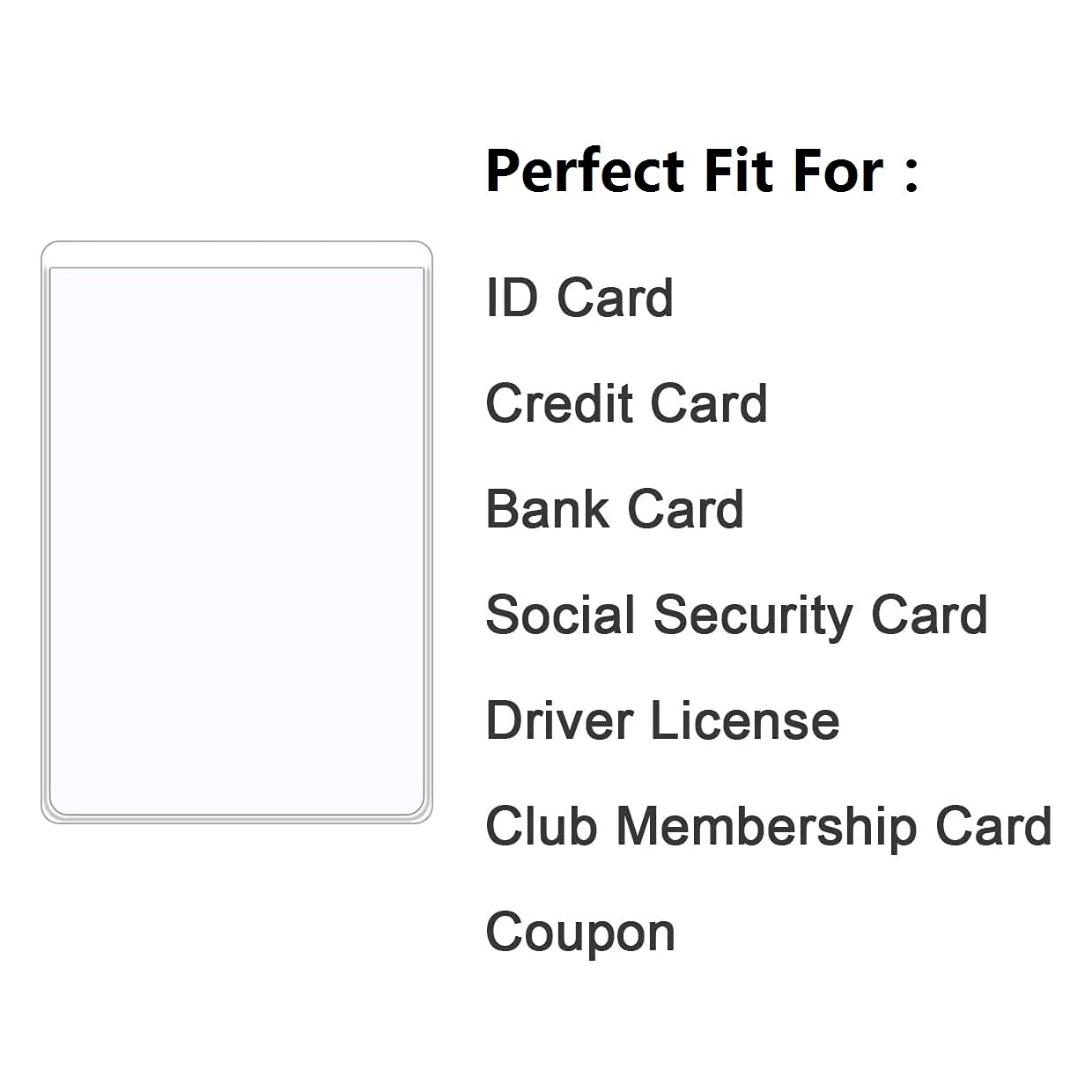Image resolution: width=1092 pixels, height=1092 pixels.
Task: Choose the "Bank Card" list entry
Action: coord(615,509)
